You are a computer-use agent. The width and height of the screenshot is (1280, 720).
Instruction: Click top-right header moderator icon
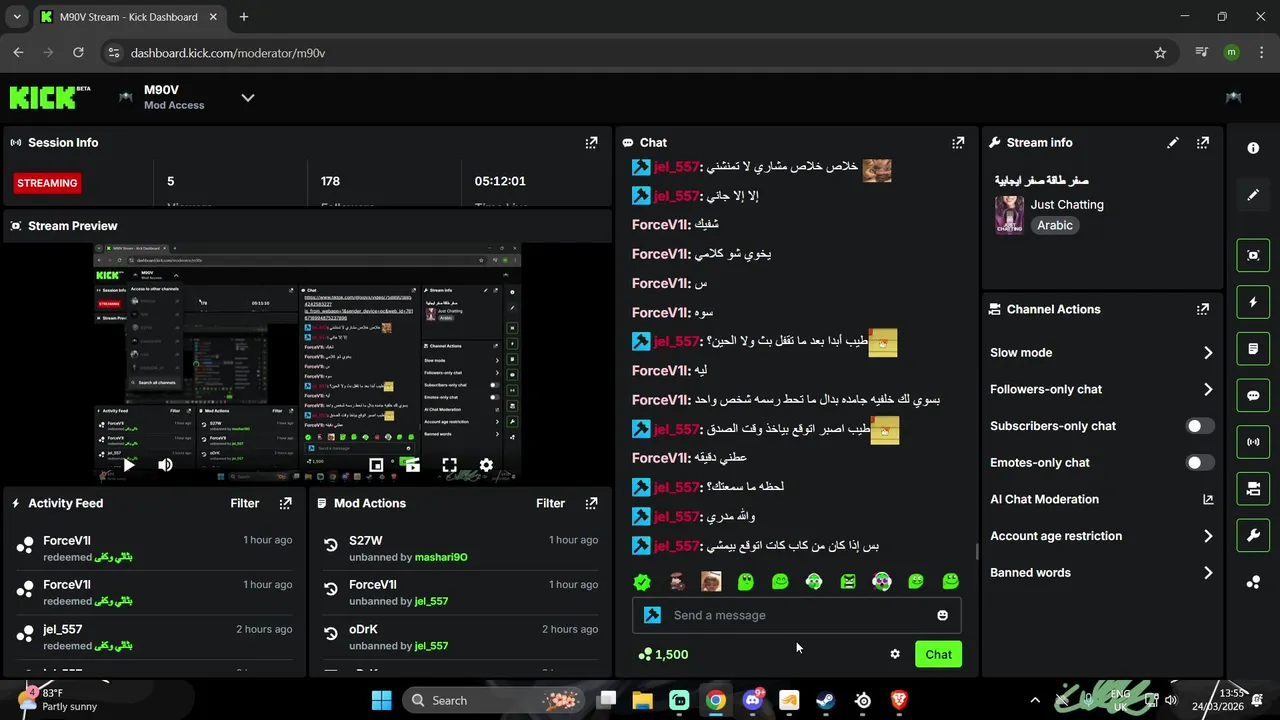(x=1233, y=97)
